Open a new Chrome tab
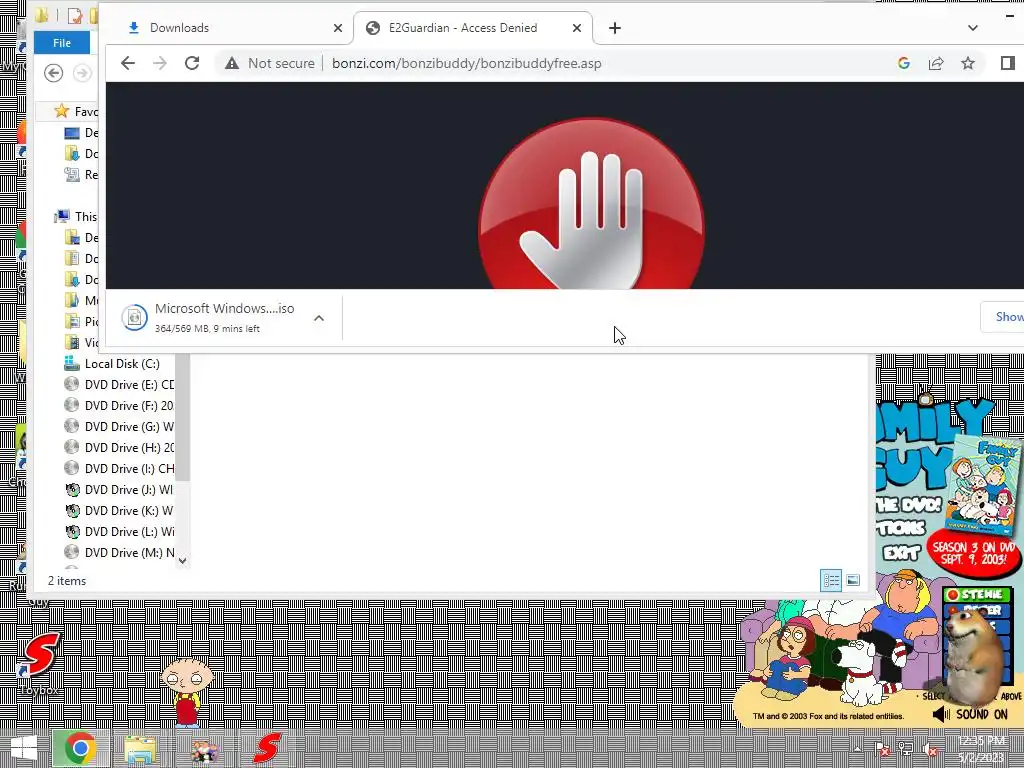This screenshot has width=1024, height=768. click(615, 28)
